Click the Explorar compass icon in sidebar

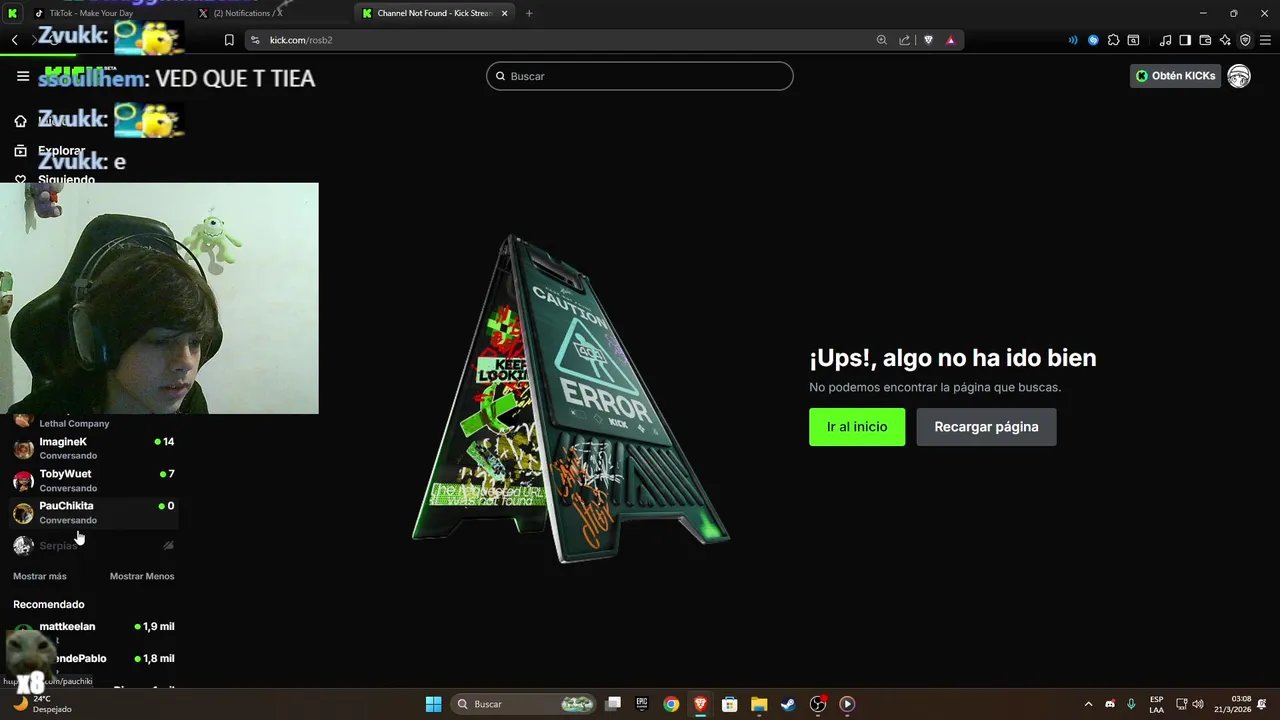coord(20,151)
